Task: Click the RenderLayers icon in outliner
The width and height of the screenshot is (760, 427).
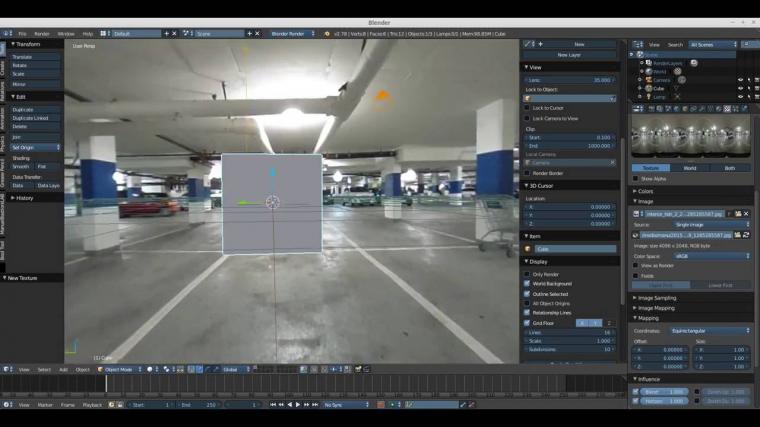Action: [x=648, y=63]
